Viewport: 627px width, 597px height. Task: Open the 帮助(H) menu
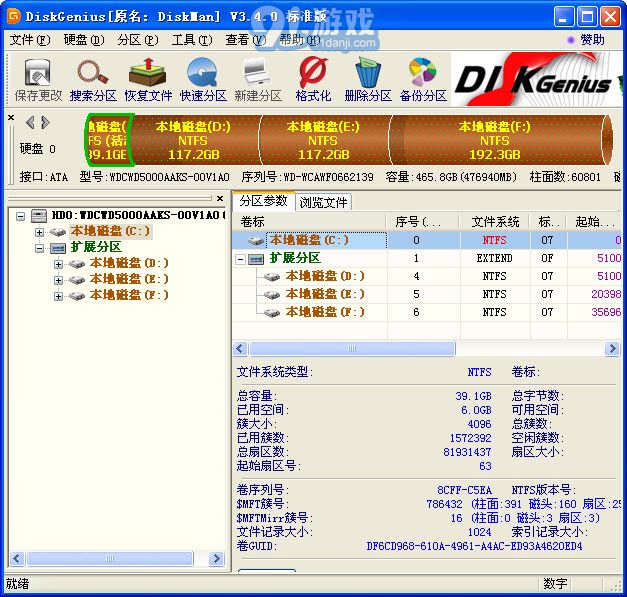pos(300,40)
